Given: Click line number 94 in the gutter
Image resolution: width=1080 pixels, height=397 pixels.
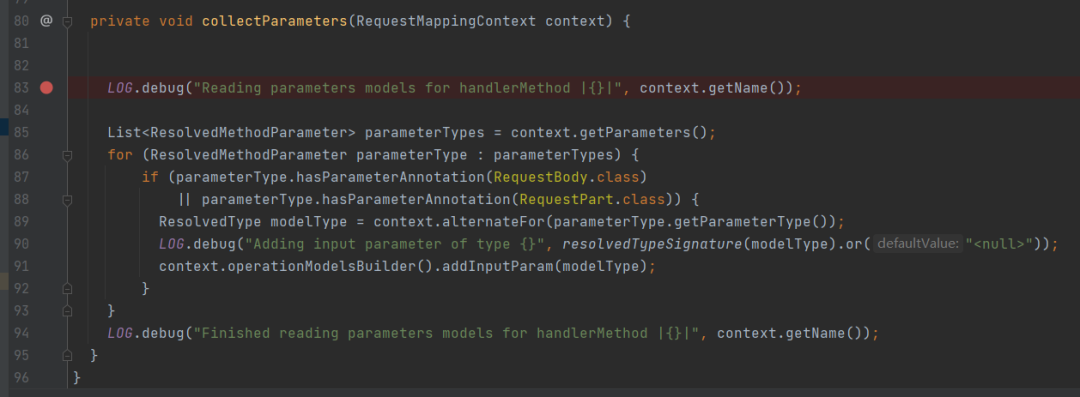Looking at the screenshot, I should pos(21,333).
